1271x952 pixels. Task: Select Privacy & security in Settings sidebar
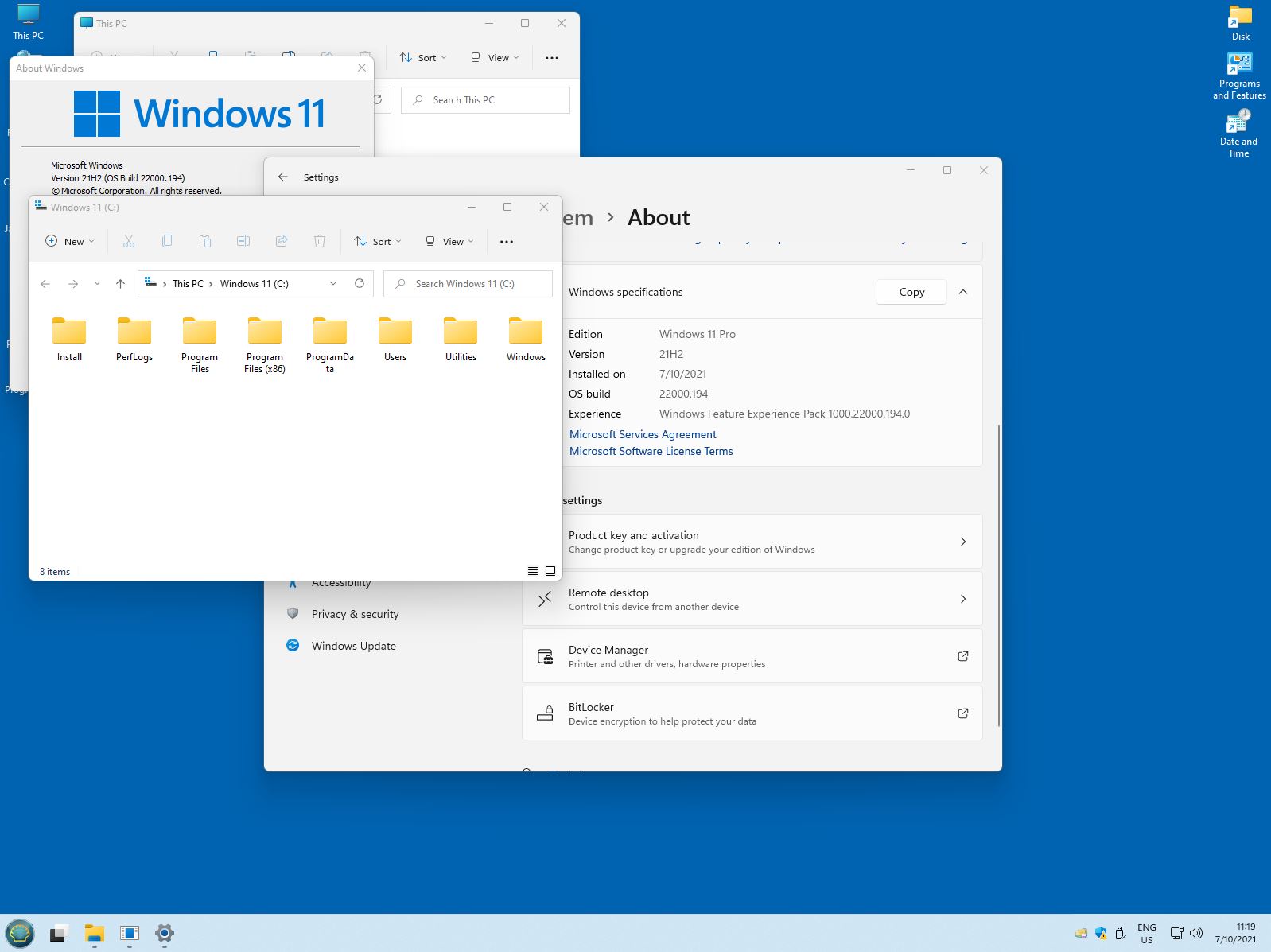click(355, 614)
